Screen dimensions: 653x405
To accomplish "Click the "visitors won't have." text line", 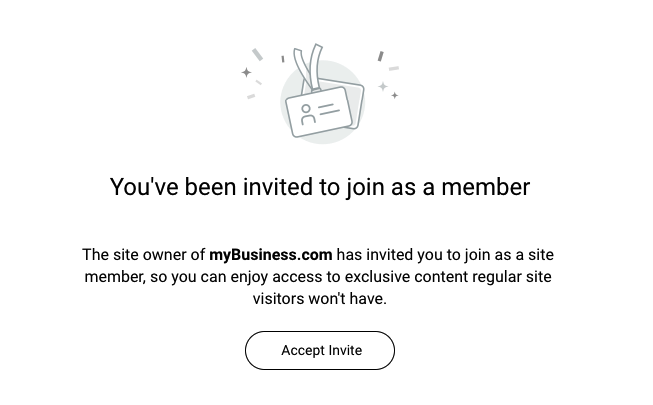I will coord(319,298).
